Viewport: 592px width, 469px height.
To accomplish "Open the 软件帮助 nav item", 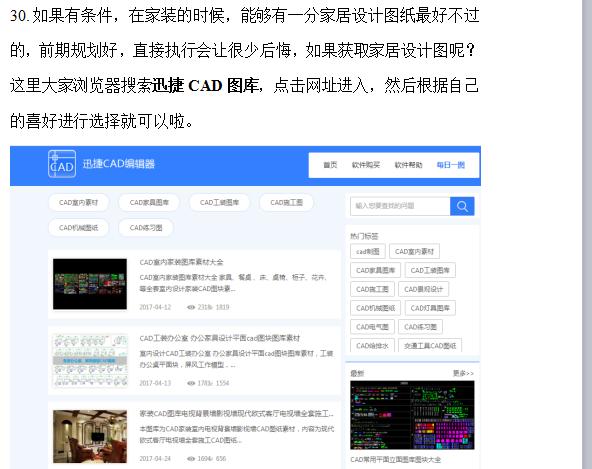I will click(408, 165).
